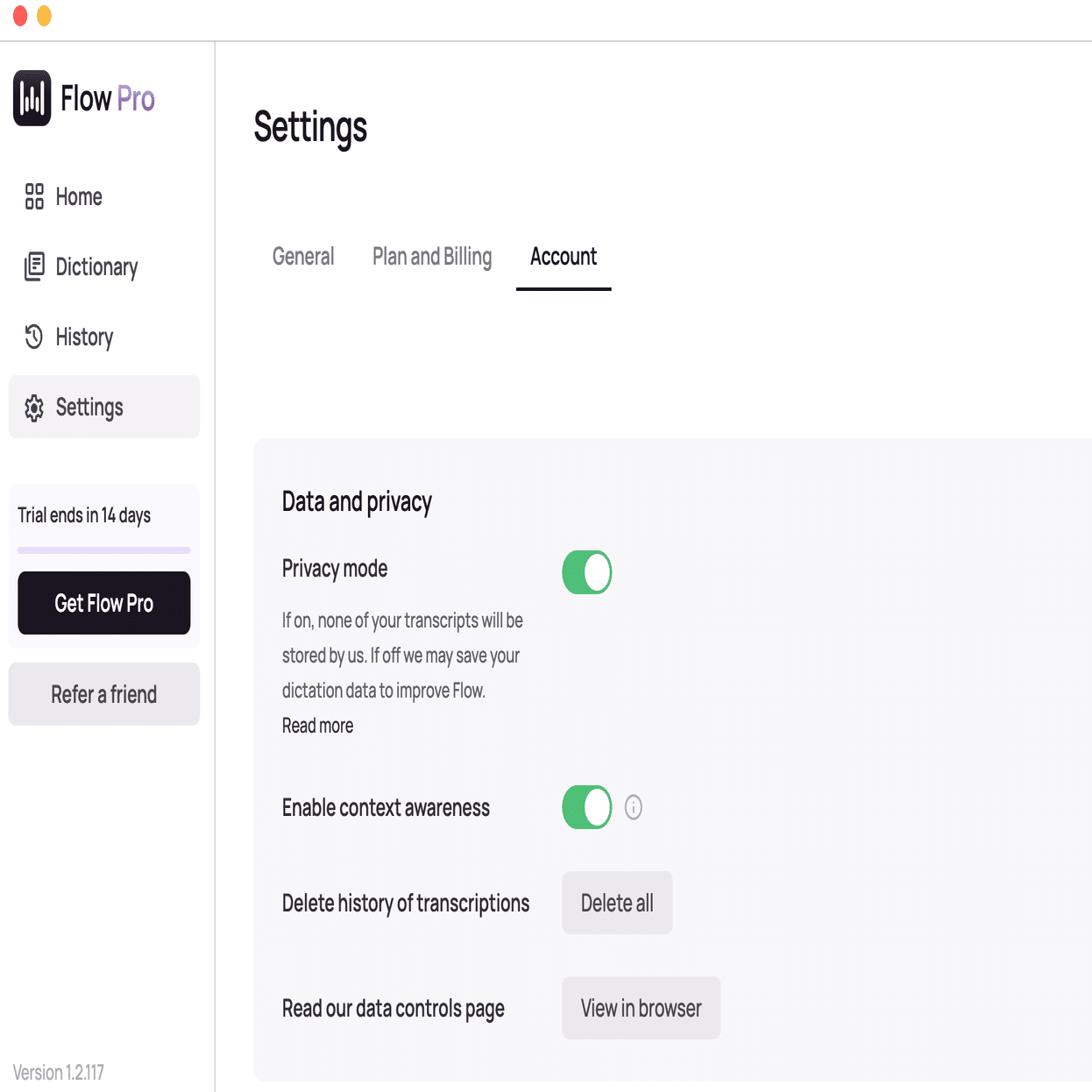The width and height of the screenshot is (1092, 1092).
Task: Click the Home grid icon in sidebar
Action: (34, 196)
